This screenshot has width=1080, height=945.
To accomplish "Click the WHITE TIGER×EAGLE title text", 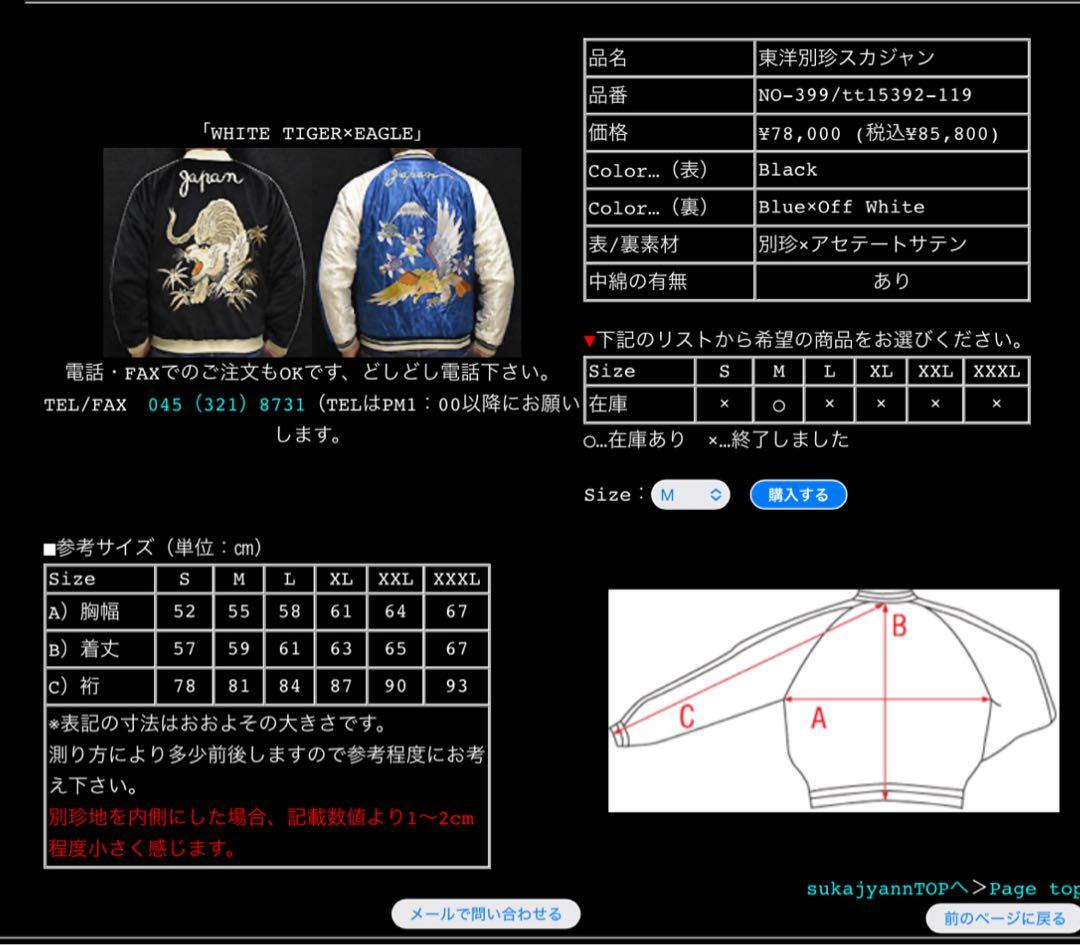I will [x=313, y=133].
